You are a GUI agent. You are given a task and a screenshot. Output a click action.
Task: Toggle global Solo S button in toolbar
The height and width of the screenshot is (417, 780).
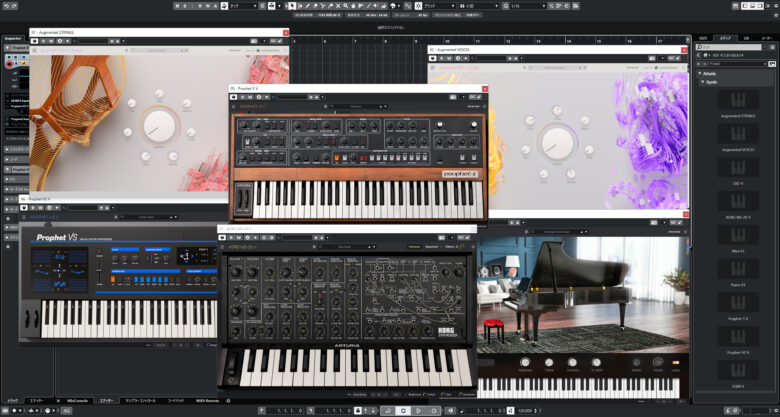coord(185,6)
